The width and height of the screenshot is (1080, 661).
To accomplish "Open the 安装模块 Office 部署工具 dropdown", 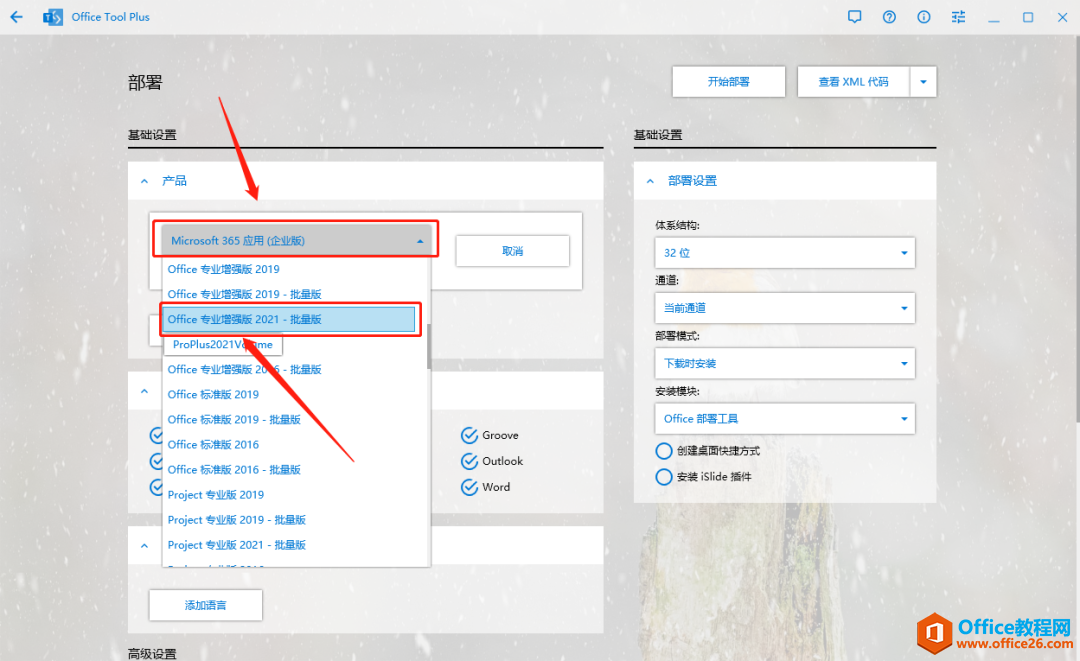I will pos(785,419).
